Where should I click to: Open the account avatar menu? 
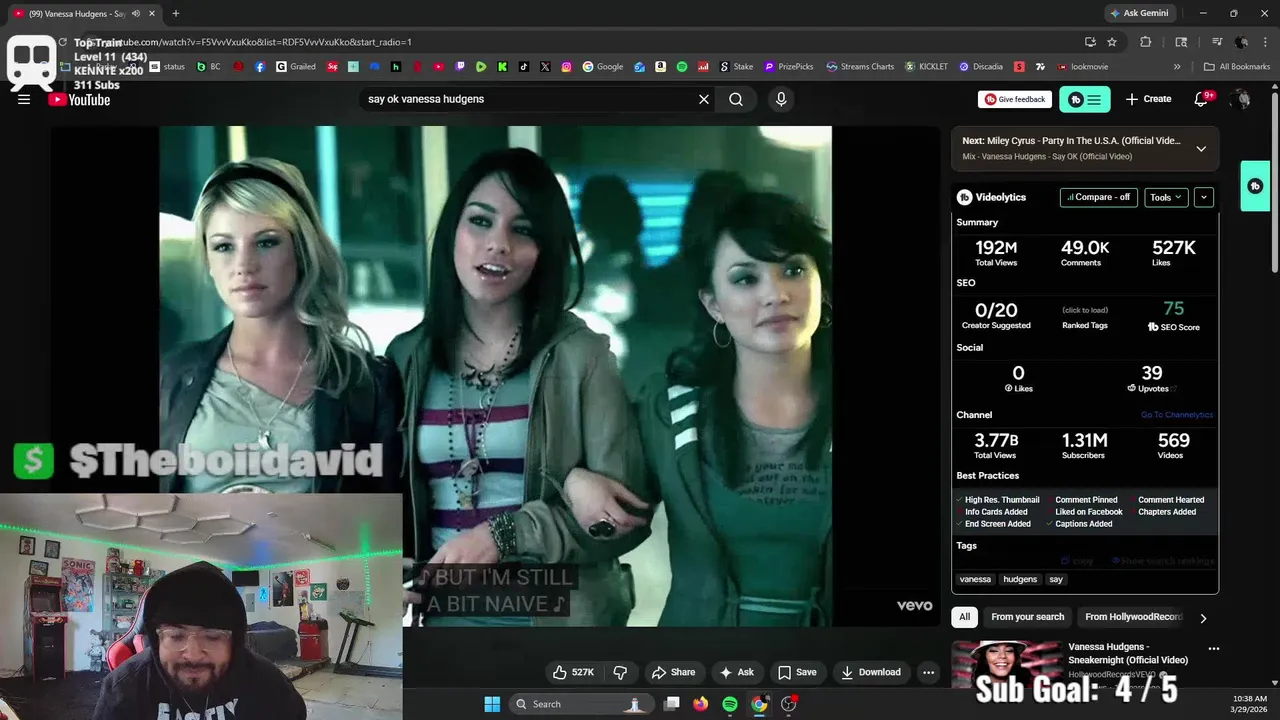pyautogui.click(x=1241, y=99)
